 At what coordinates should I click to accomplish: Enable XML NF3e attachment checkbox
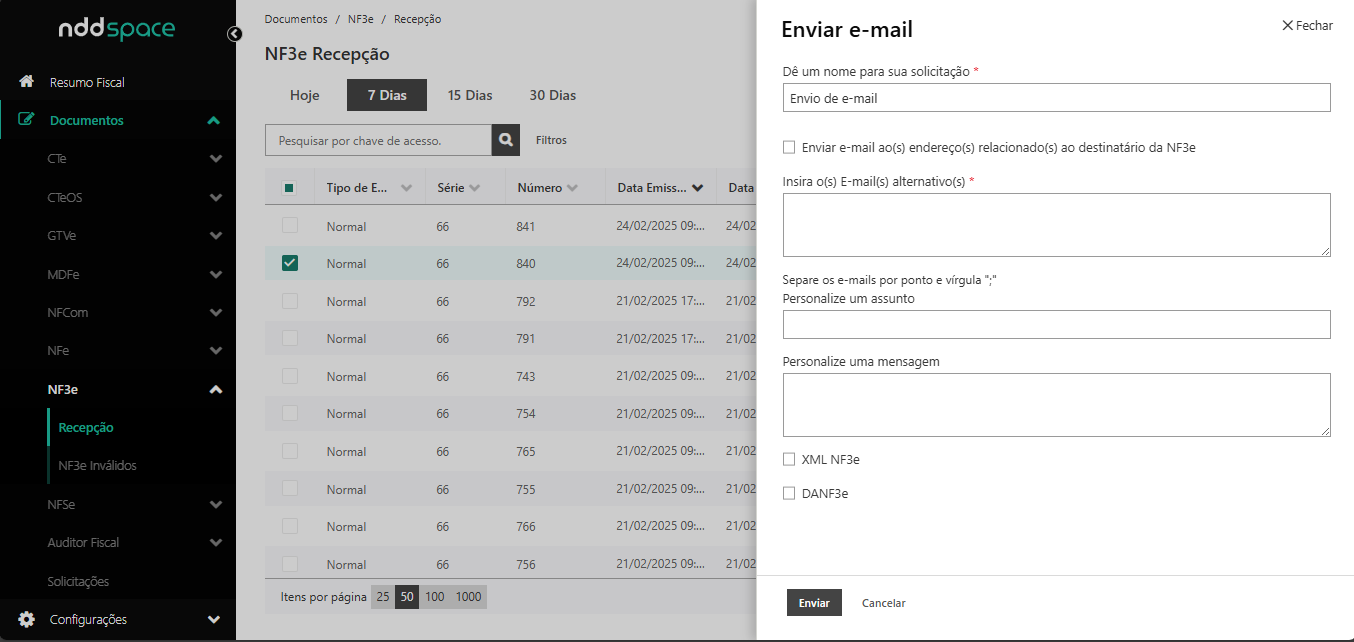[789, 460]
